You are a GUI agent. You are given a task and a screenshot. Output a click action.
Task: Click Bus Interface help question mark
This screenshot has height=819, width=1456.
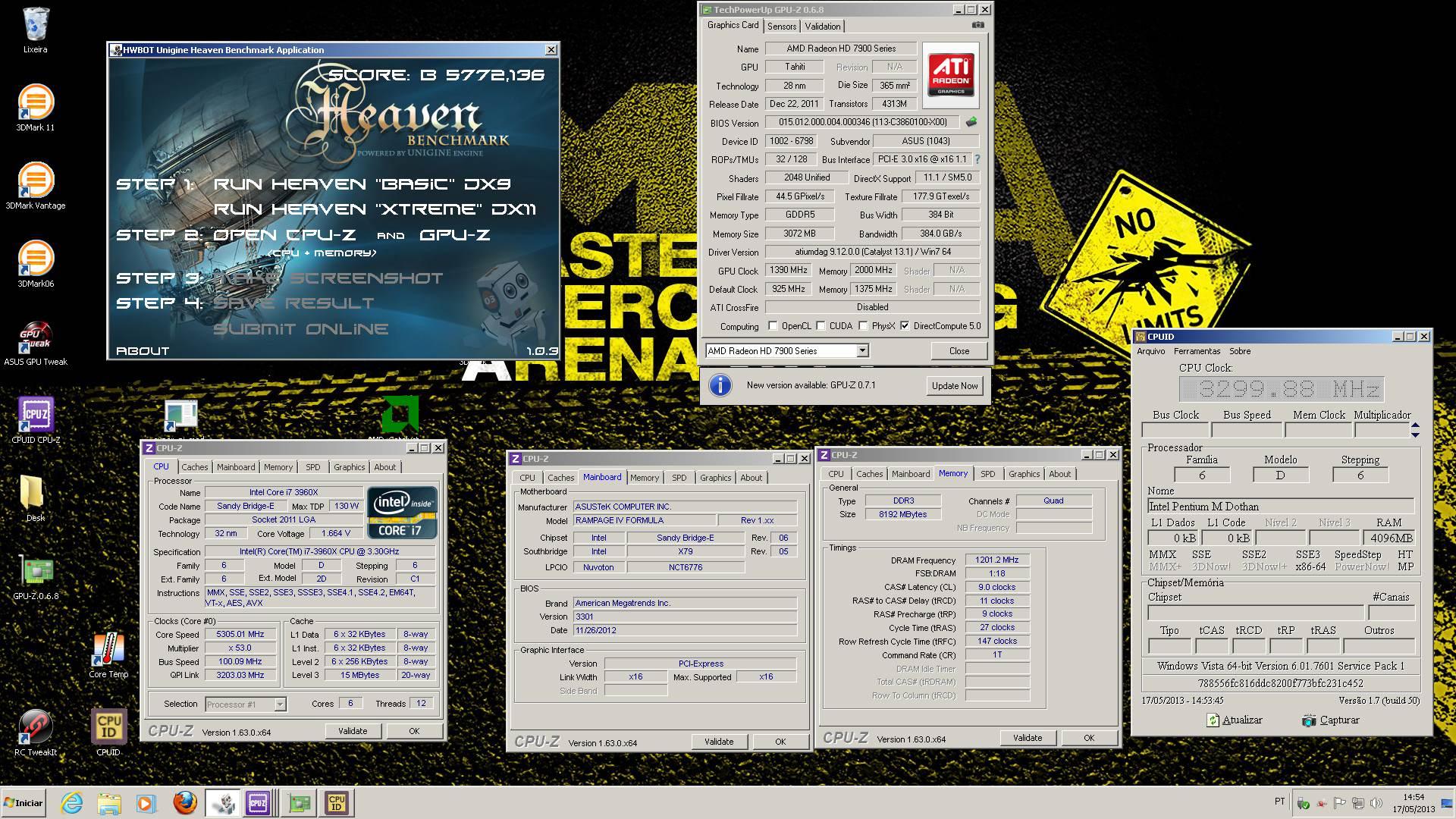click(977, 159)
